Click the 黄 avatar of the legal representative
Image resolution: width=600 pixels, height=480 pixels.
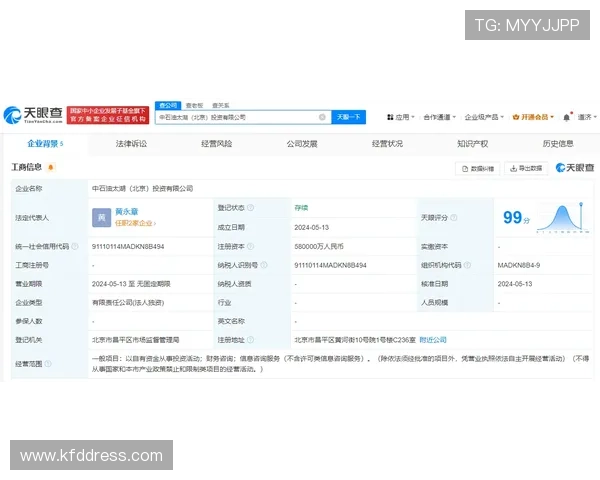point(101,217)
